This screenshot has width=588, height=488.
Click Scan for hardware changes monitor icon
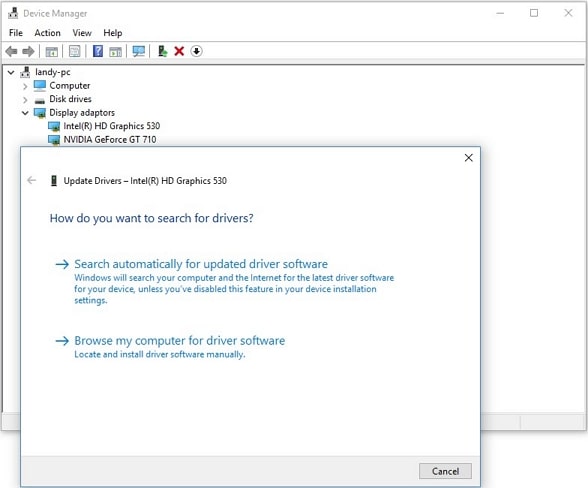[x=139, y=51]
